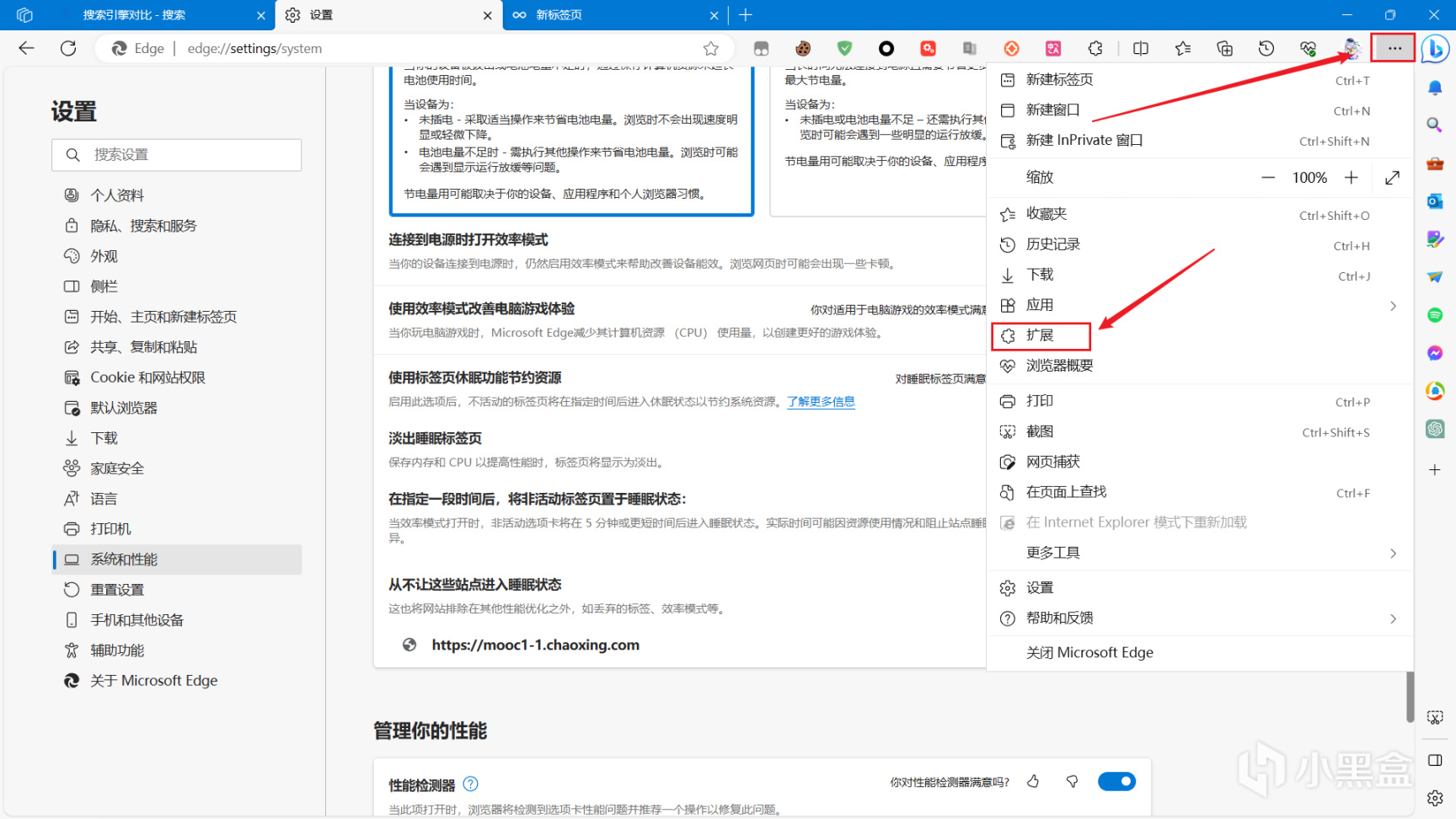Open the Bing chat icon
The image size is (1456, 819).
tap(1435, 49)
